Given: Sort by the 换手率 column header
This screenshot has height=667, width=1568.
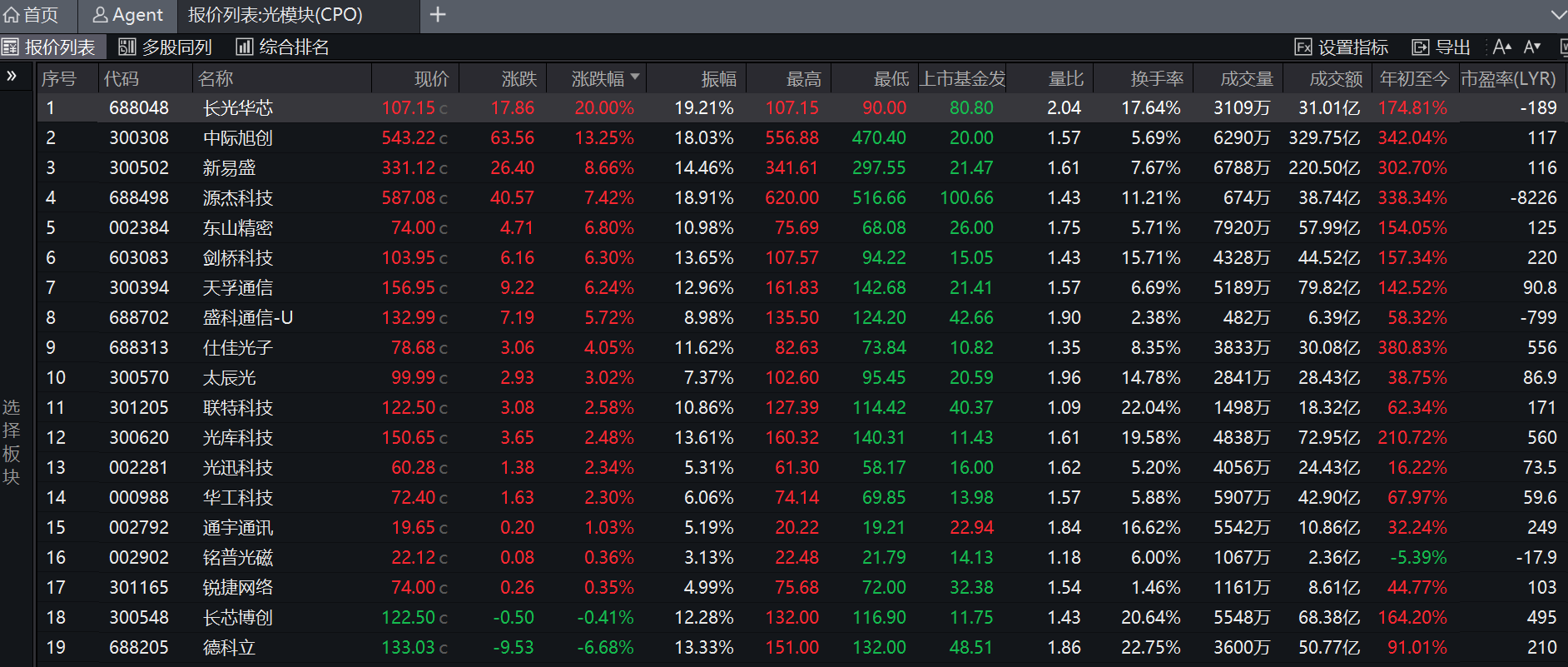Looking at the screenshot, I should (x=1156, y=79).
